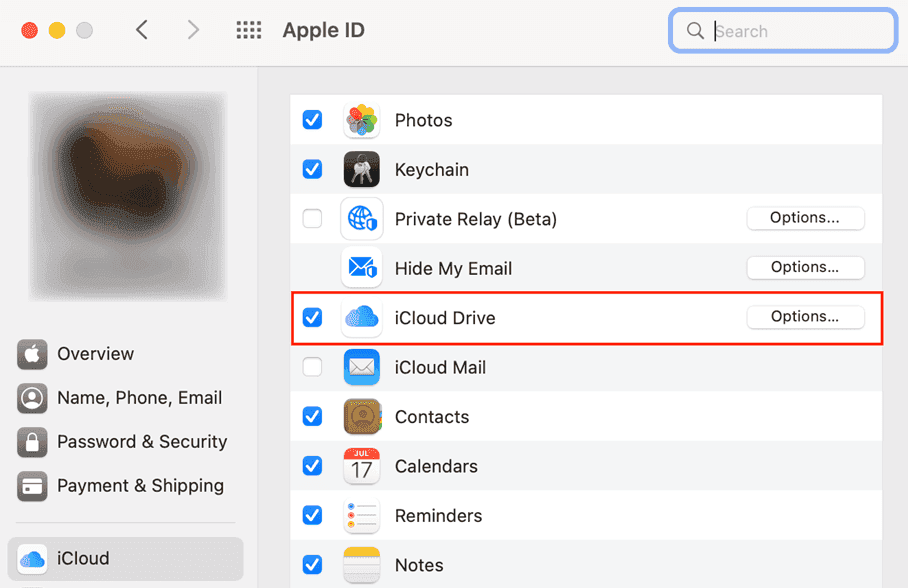This screenshot has width=908, height=588.
Task: Click the Hide My Email envelope icon
Action: [361, 268]
